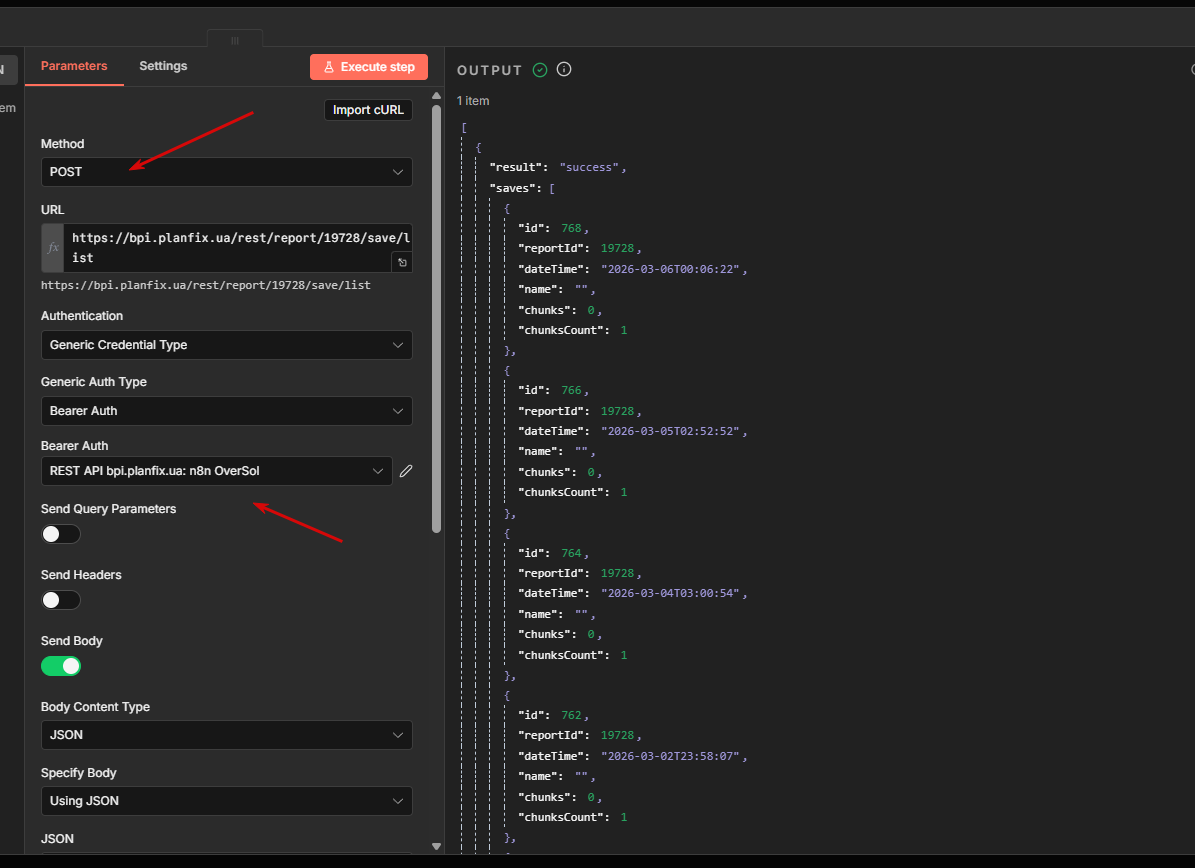Open the Generic Auth Type dropdown
The height and width of the screenshot is (868, 1195).
[x=226, y=411]
